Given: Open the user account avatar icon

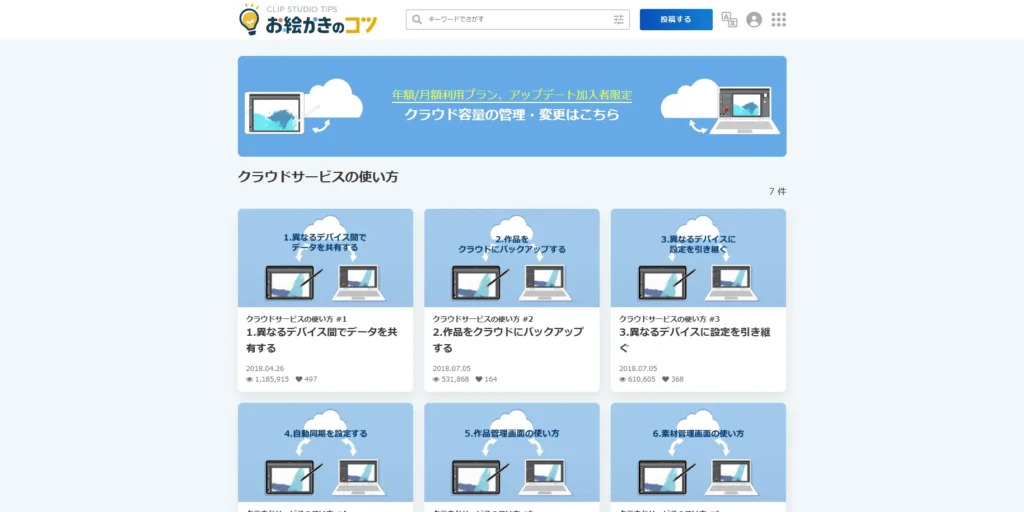Looking at the screenshot, I should coord(754,20).
